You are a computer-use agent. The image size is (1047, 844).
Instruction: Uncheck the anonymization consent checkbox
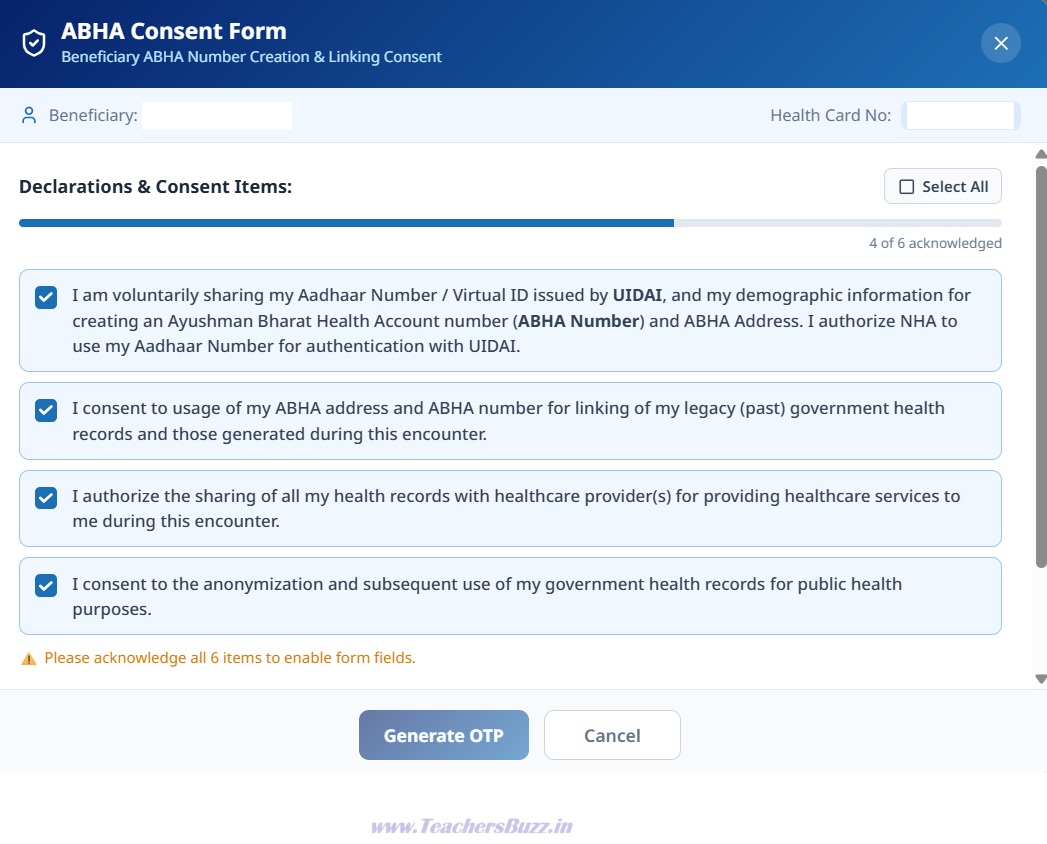click(x=46, y=586)
